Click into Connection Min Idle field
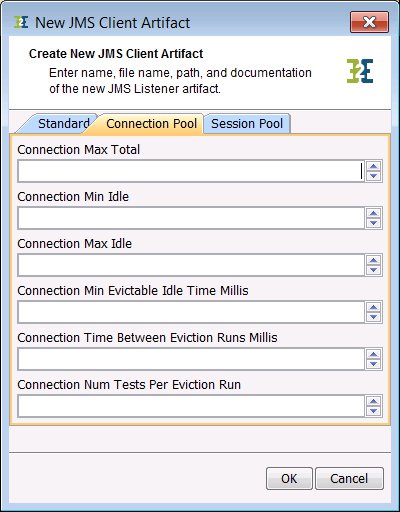Image resolution: width=400 pixels, height=512 pixels. (x=191, y=218)
